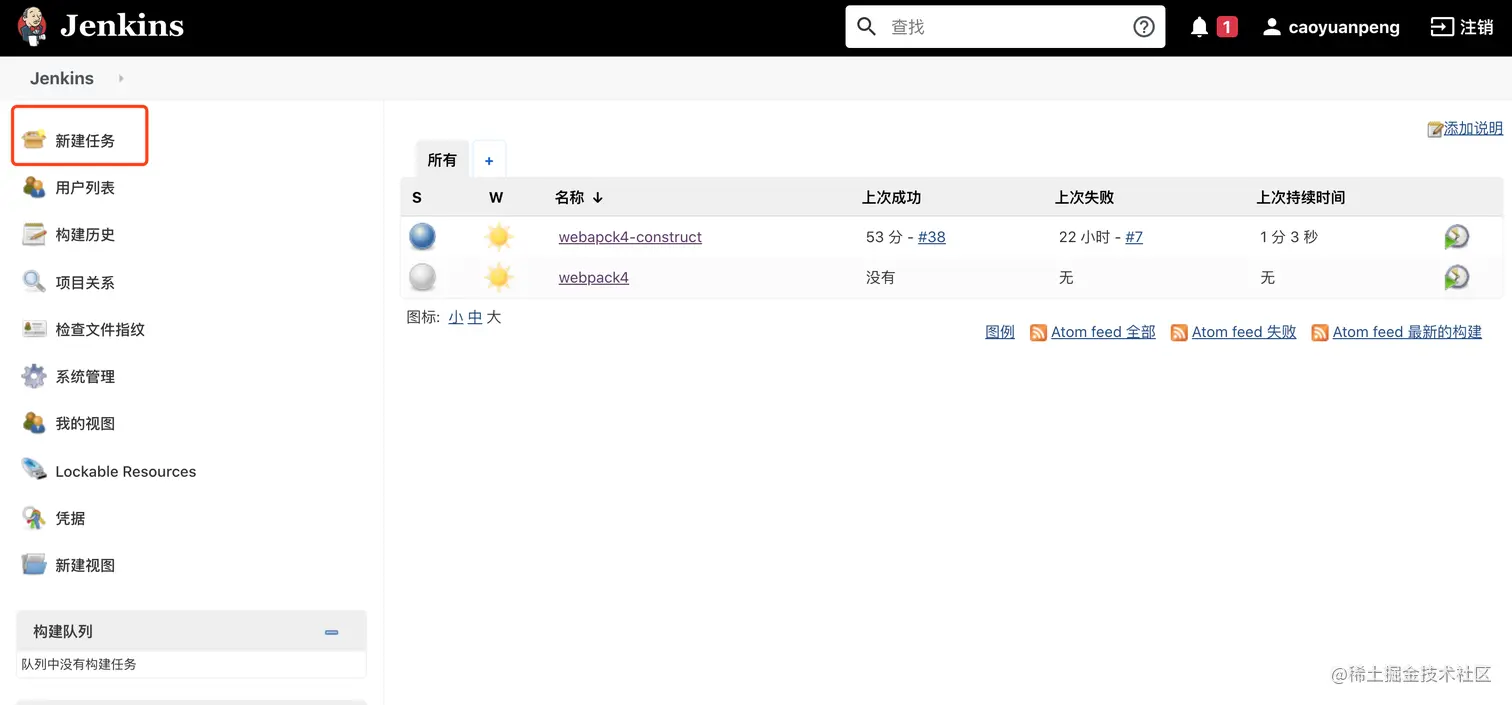
Task: Open search help question mark icon
Action: [x=1144, y=27]
